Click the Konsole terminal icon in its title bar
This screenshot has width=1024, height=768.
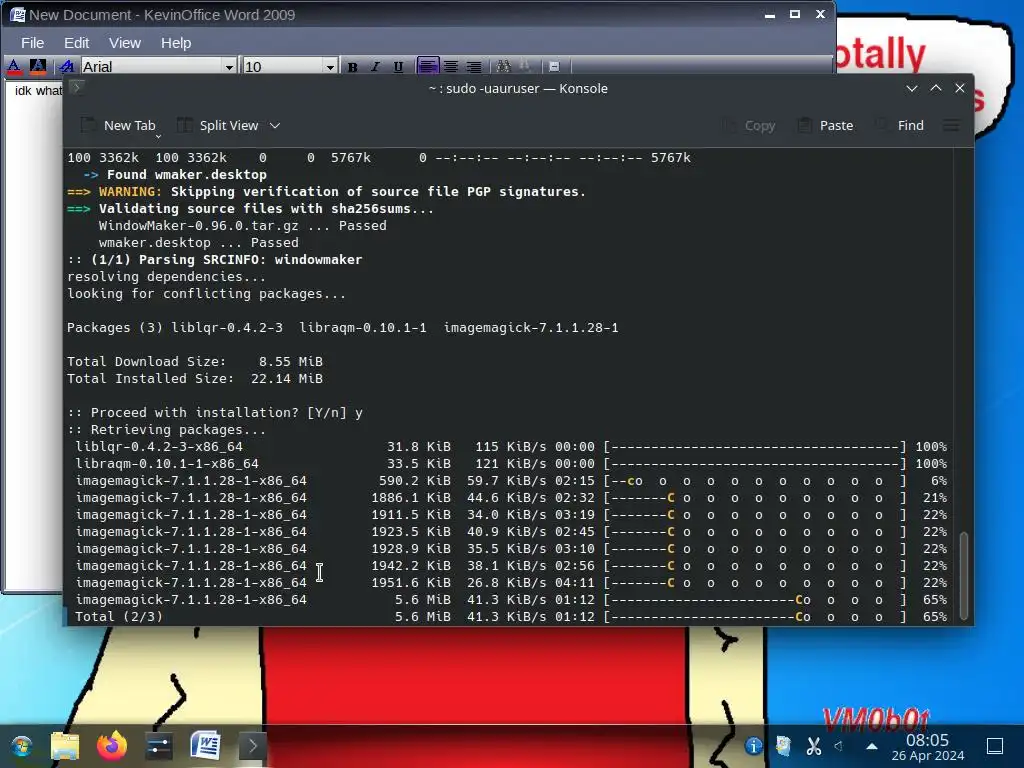[x=77, y=88]
